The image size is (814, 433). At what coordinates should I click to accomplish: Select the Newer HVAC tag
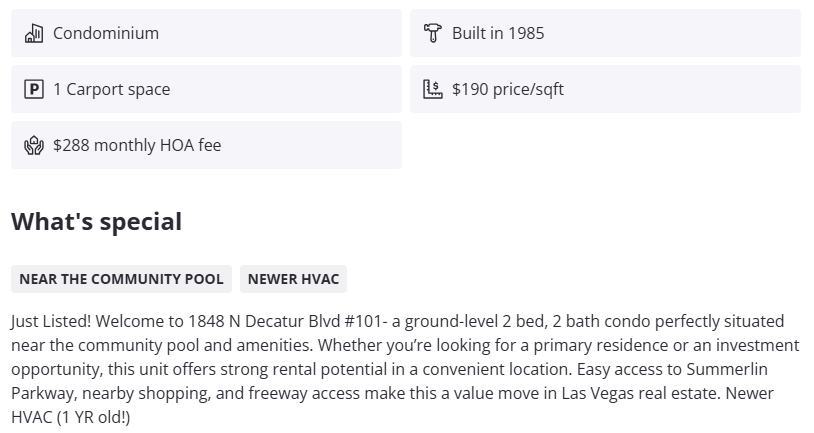pyautogui.click(x=293, y=279)
